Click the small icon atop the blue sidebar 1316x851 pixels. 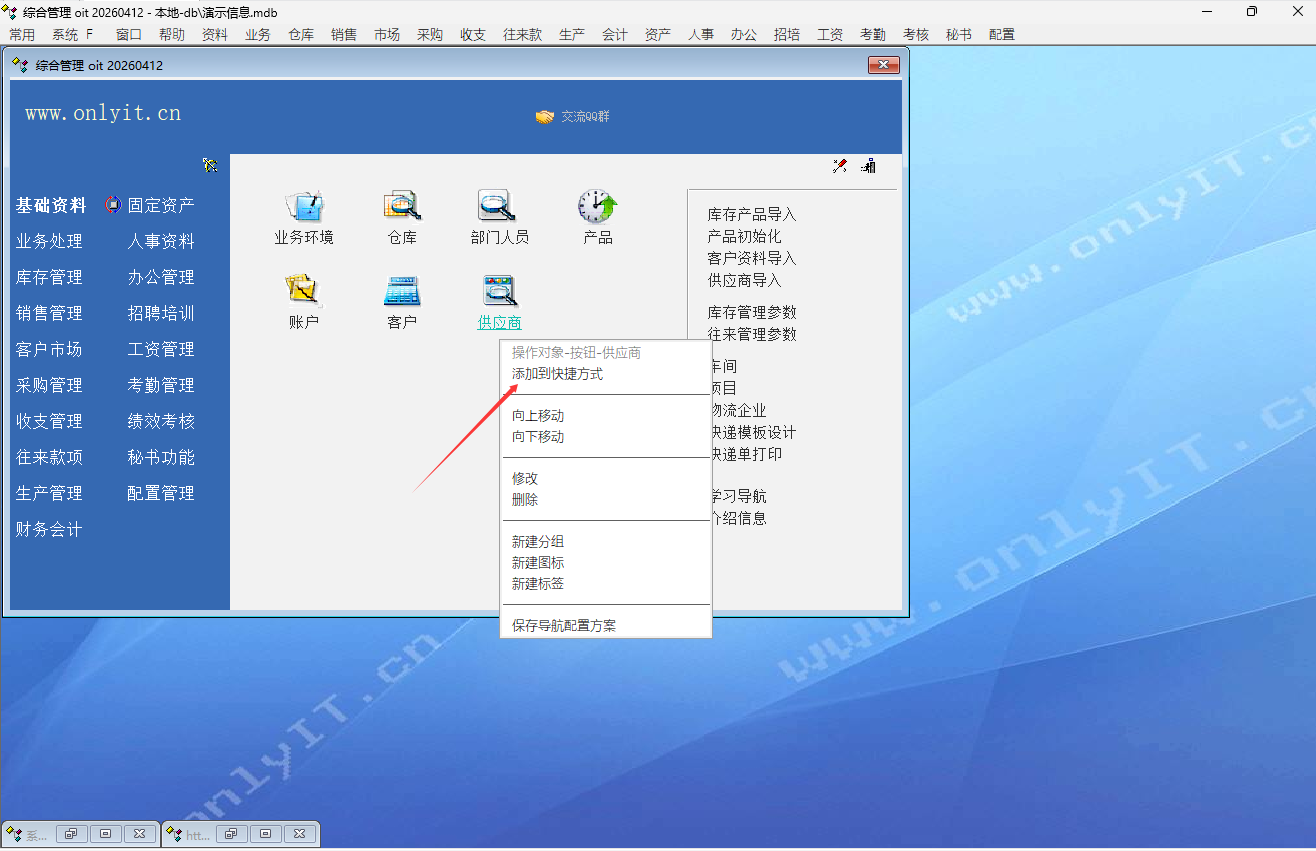click(210, 165)
